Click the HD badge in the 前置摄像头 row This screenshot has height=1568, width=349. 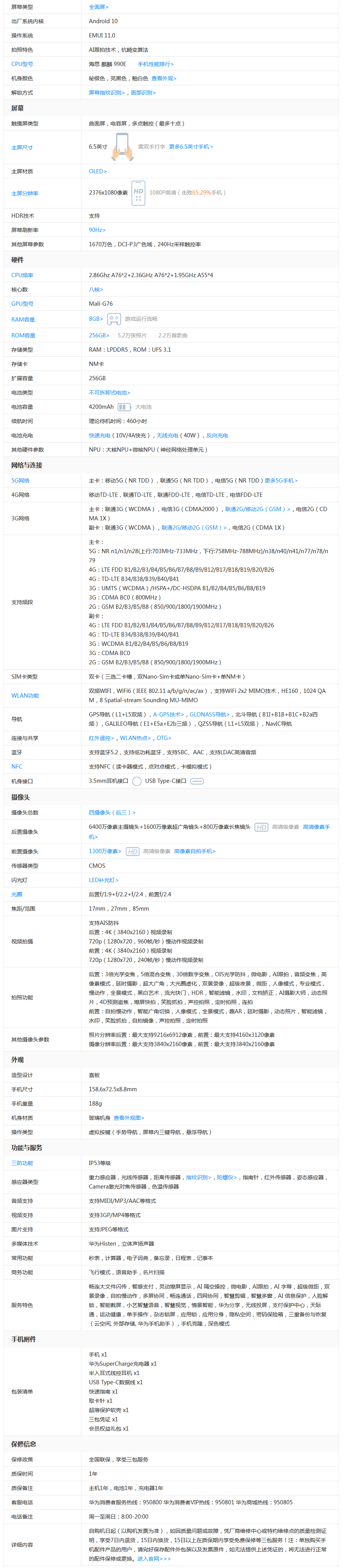(x=133, y=852)
